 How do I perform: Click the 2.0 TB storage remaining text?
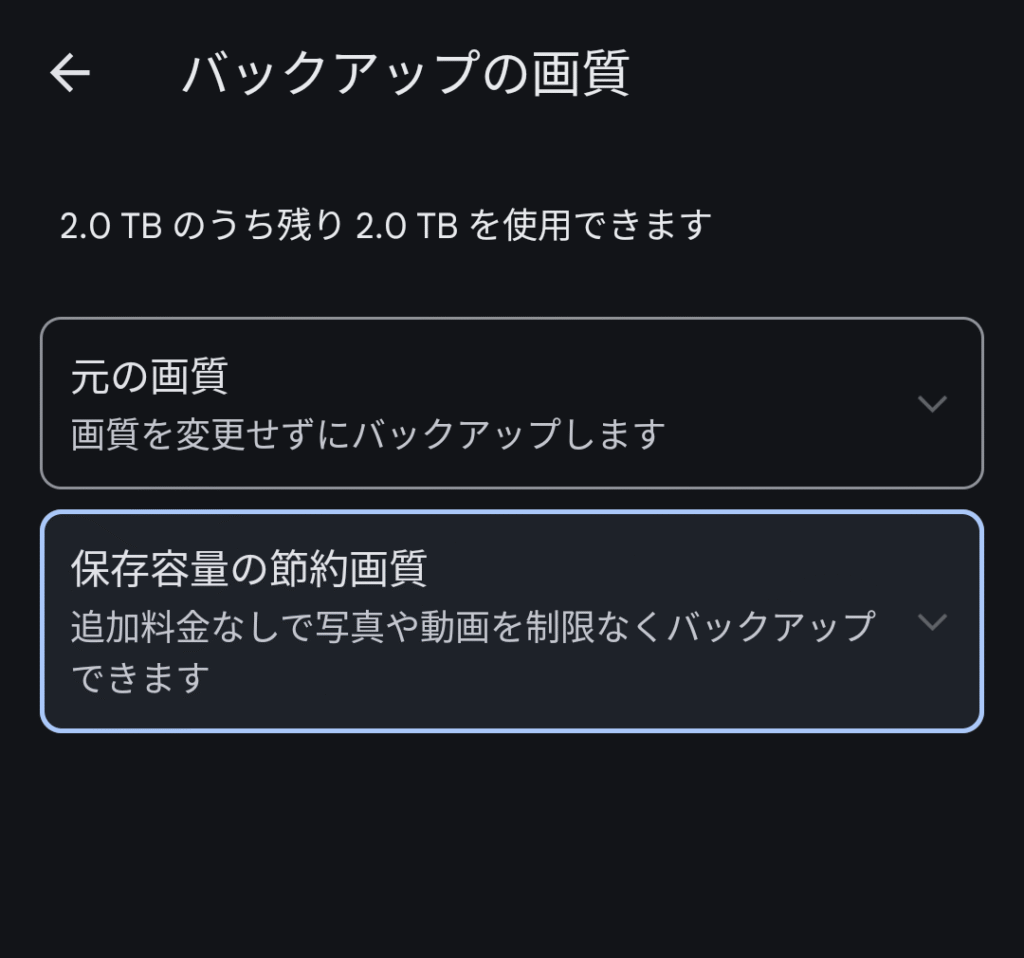385,225
